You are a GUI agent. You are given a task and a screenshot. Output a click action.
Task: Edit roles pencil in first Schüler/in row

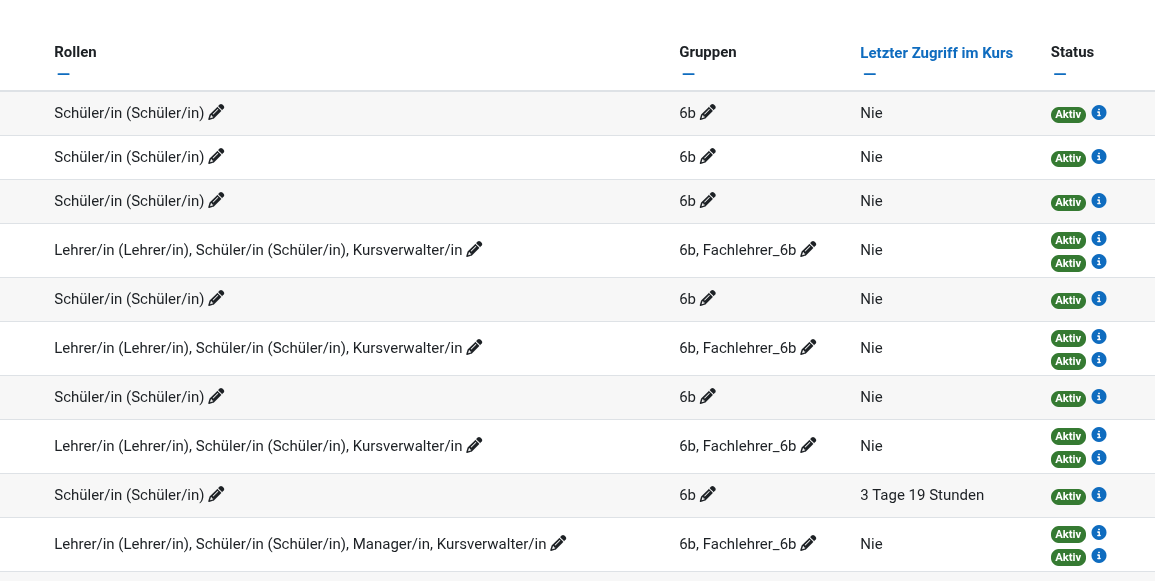[216, 113]
